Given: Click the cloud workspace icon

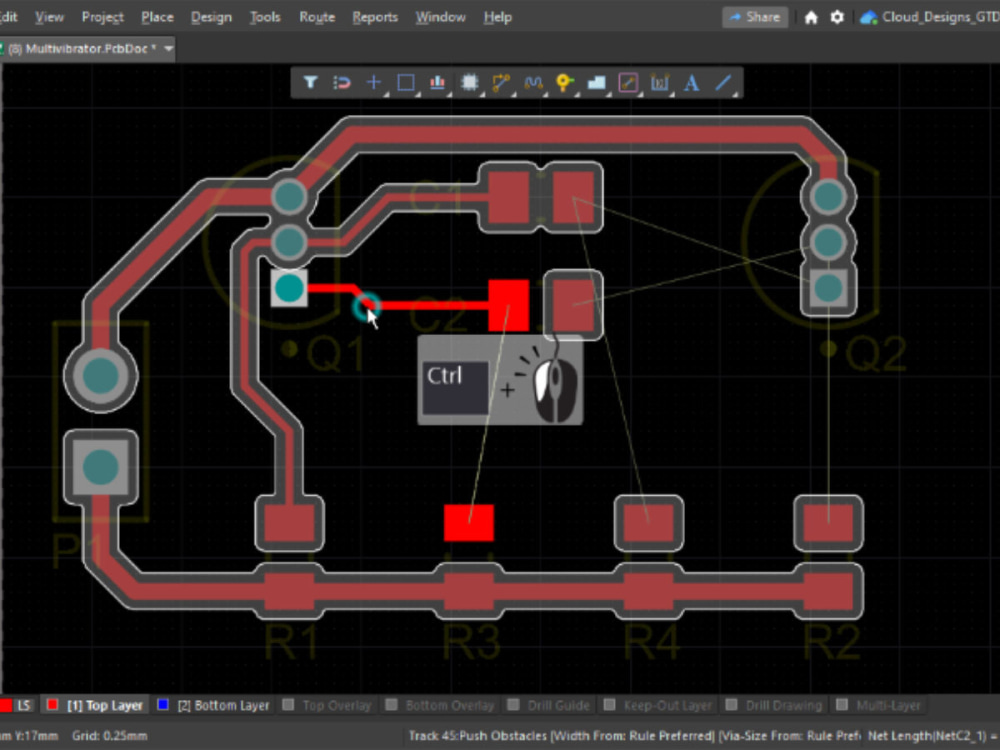Looking at the screenshot, I should tap(868, 17).
